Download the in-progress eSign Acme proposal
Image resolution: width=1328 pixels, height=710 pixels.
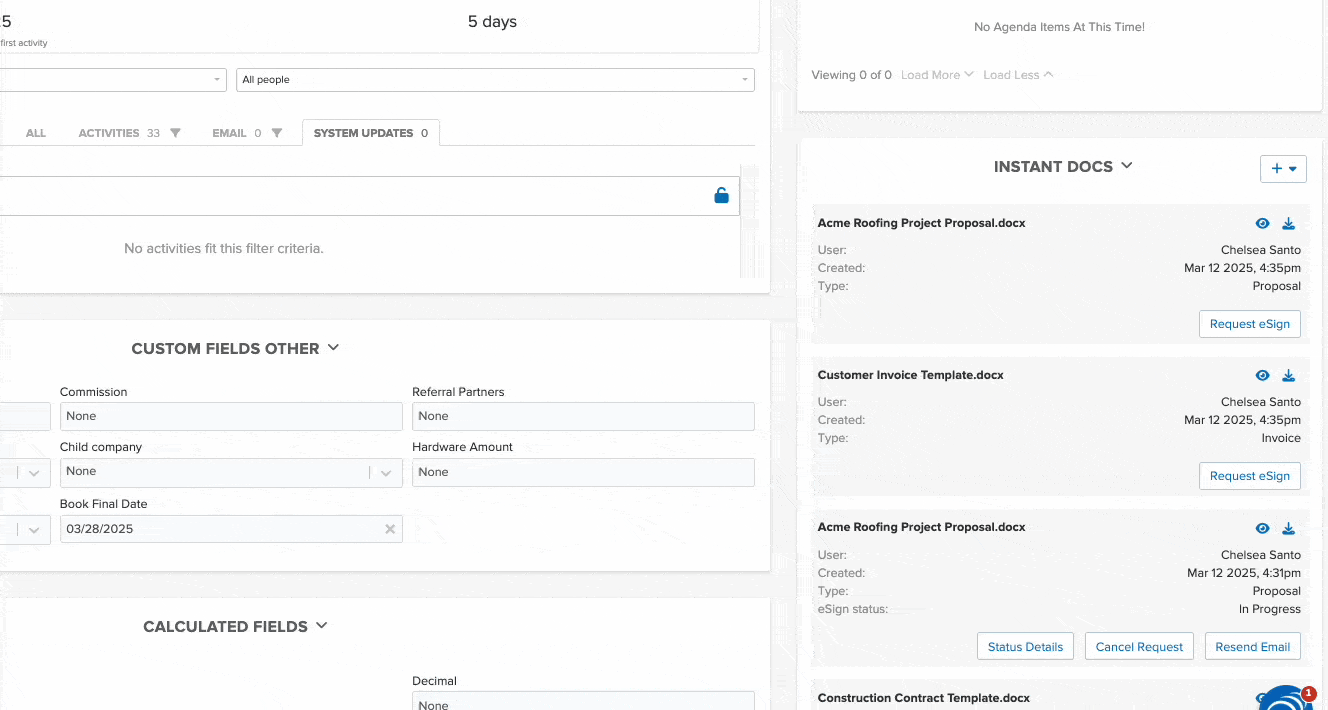click(1289, 528)
